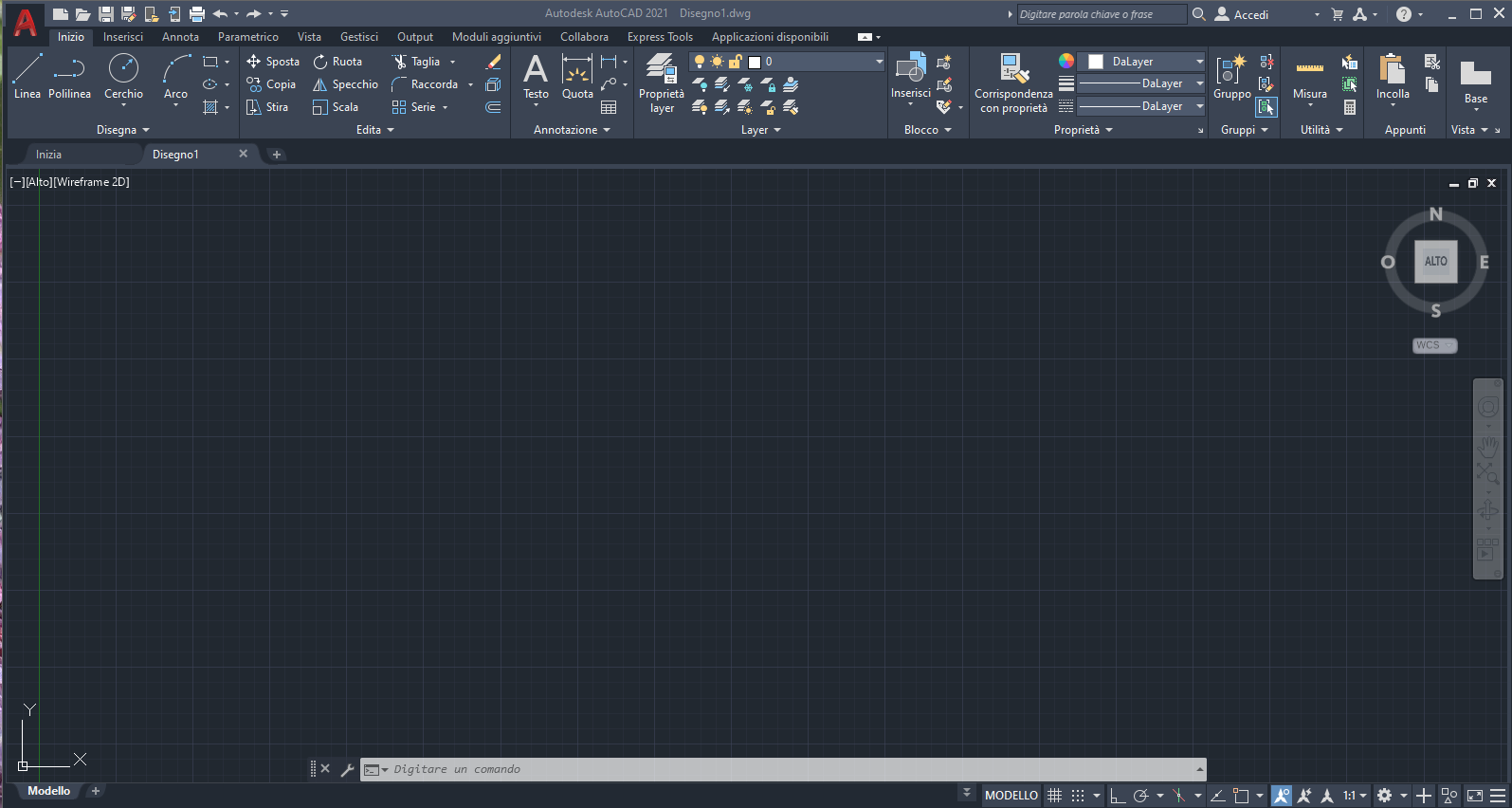Toggle object snap tracking in status bar
Viewport: 1512px width, 808px height.
tap(1218, 796)
